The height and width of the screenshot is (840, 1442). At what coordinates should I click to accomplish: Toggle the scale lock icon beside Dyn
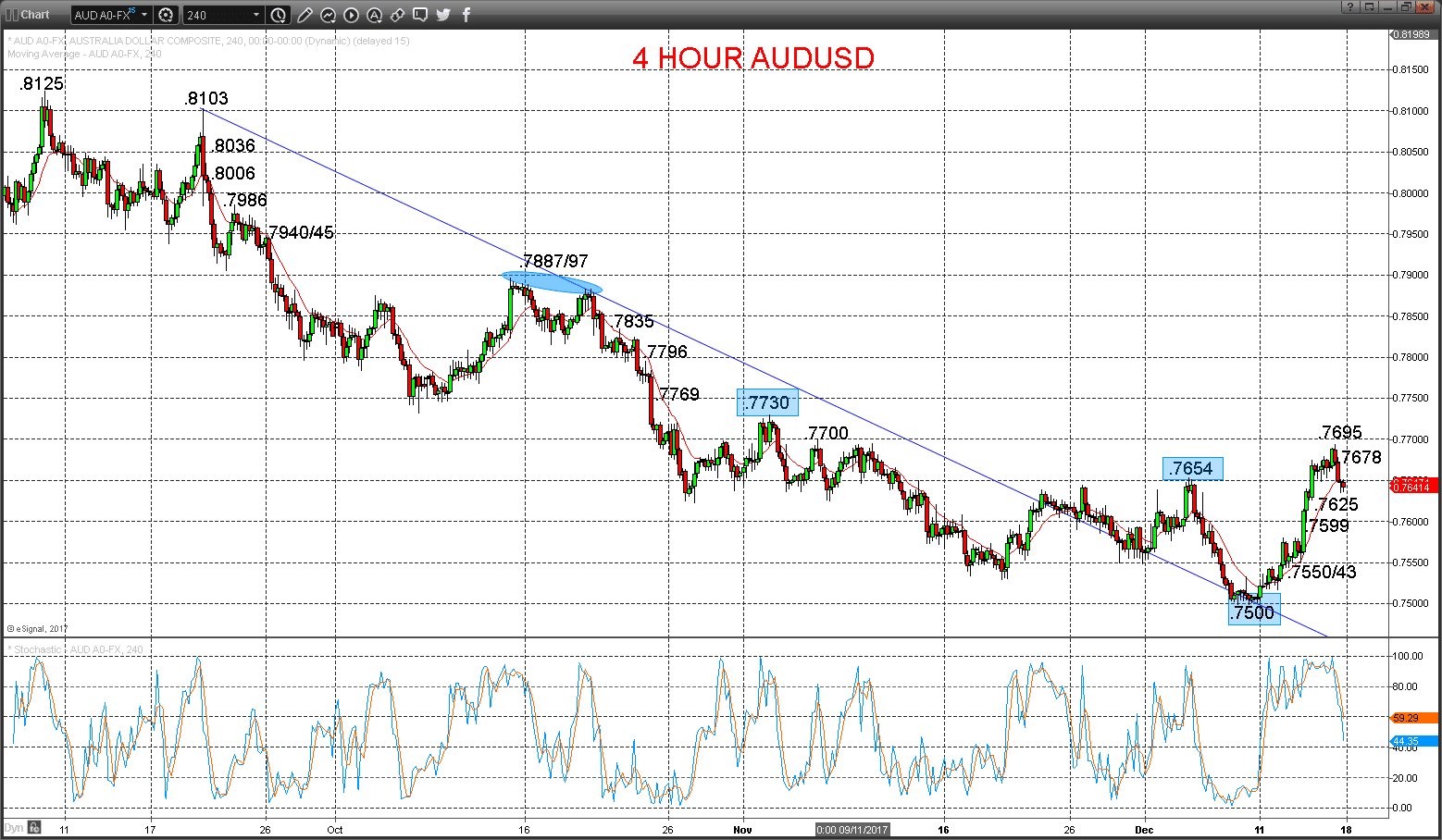34,828
